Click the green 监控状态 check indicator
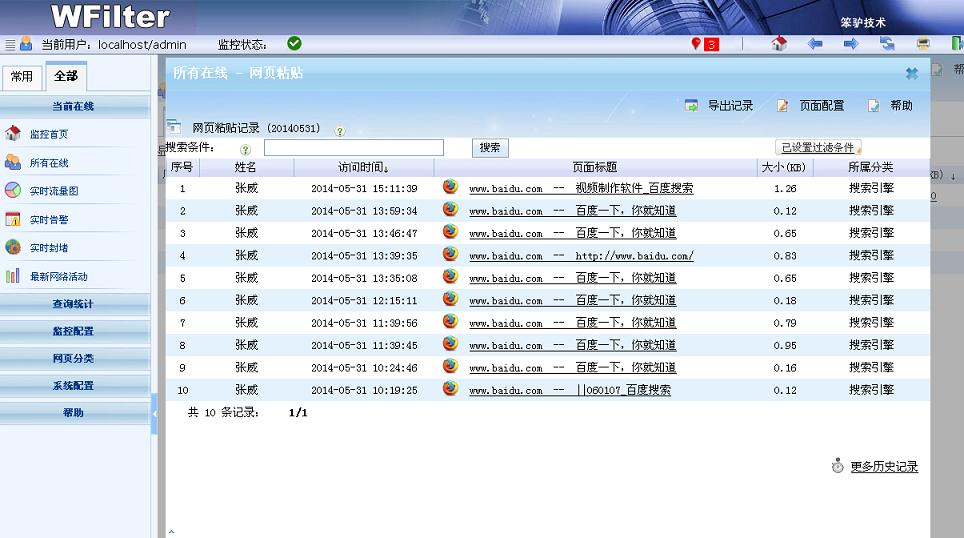 (x=294, y=44)
